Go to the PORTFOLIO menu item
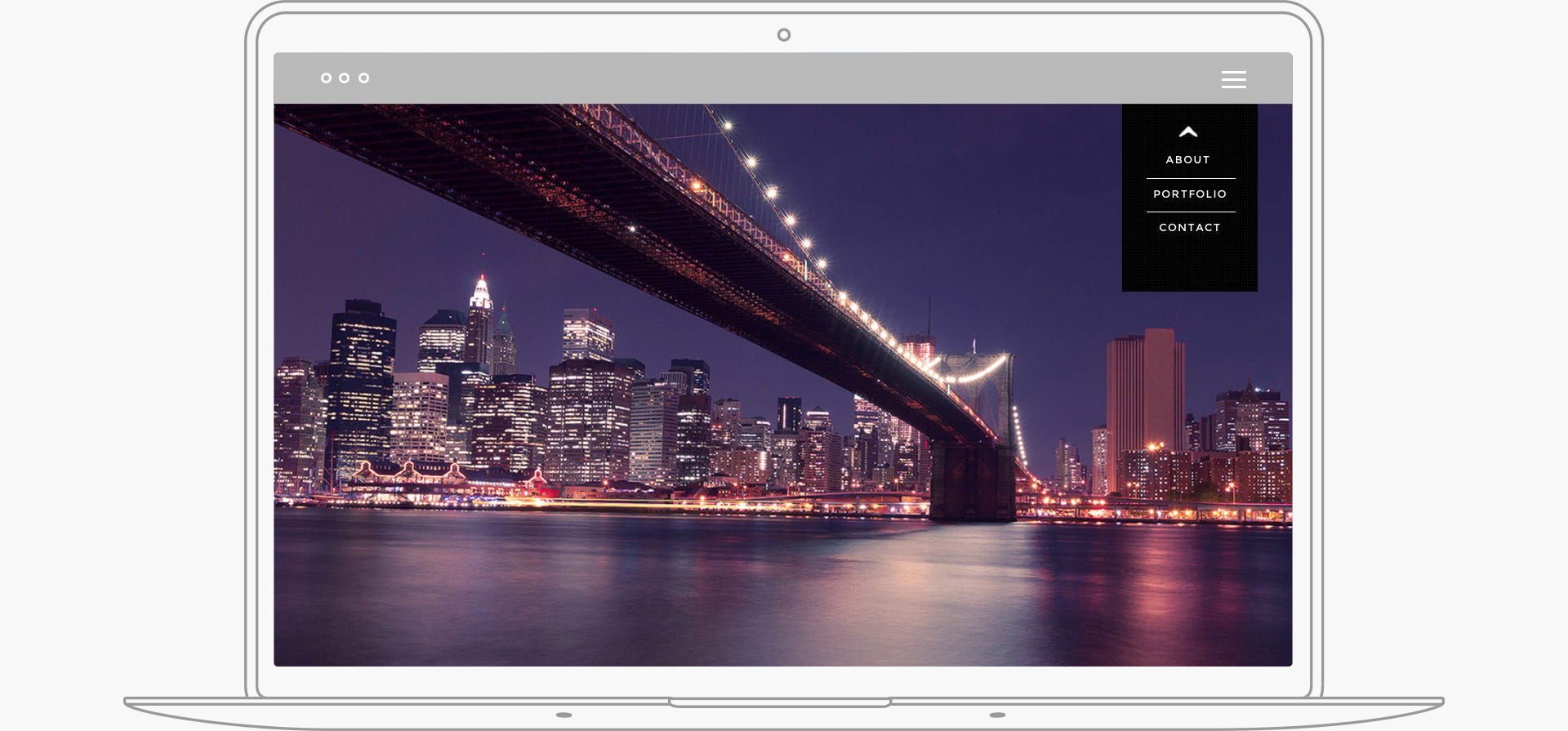The width and height of the screenshot is (1568, 731). pos(1190,194)
